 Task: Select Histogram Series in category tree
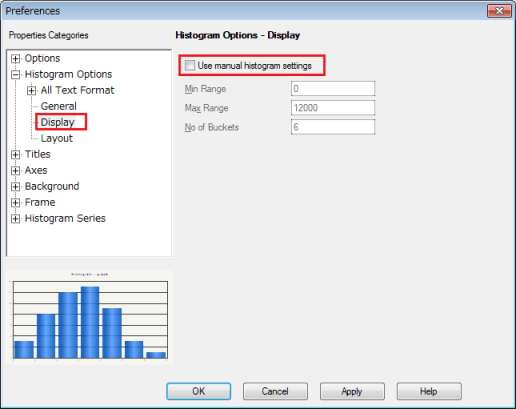pos(65,218)
